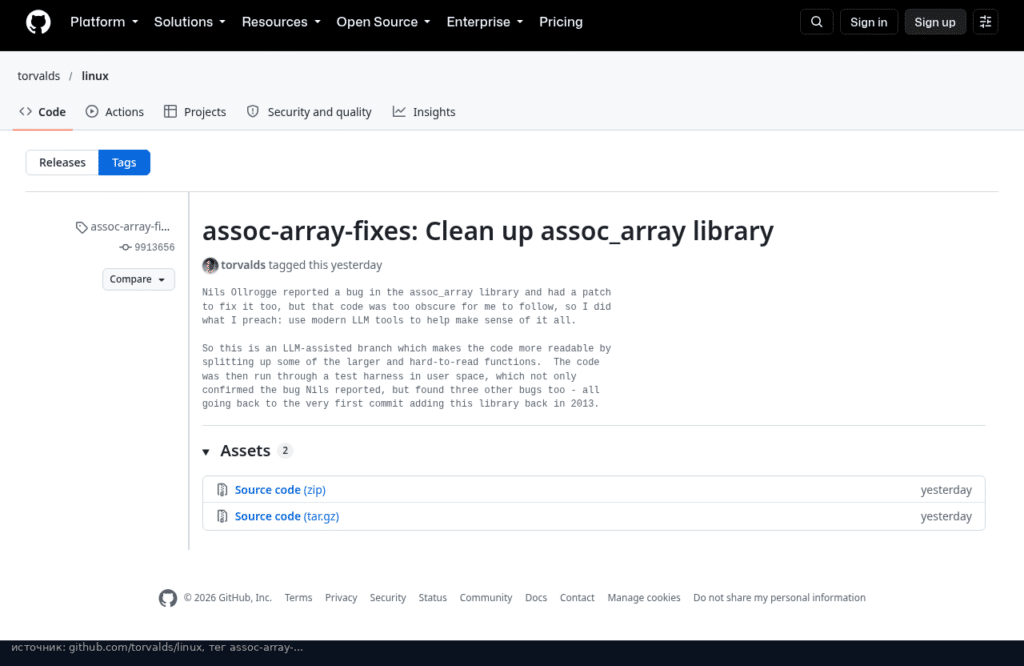The width and height of the screenshot is (1024, 666).
Task: Click the © 2026 GitHub, Inc. text
Action: 227,598
